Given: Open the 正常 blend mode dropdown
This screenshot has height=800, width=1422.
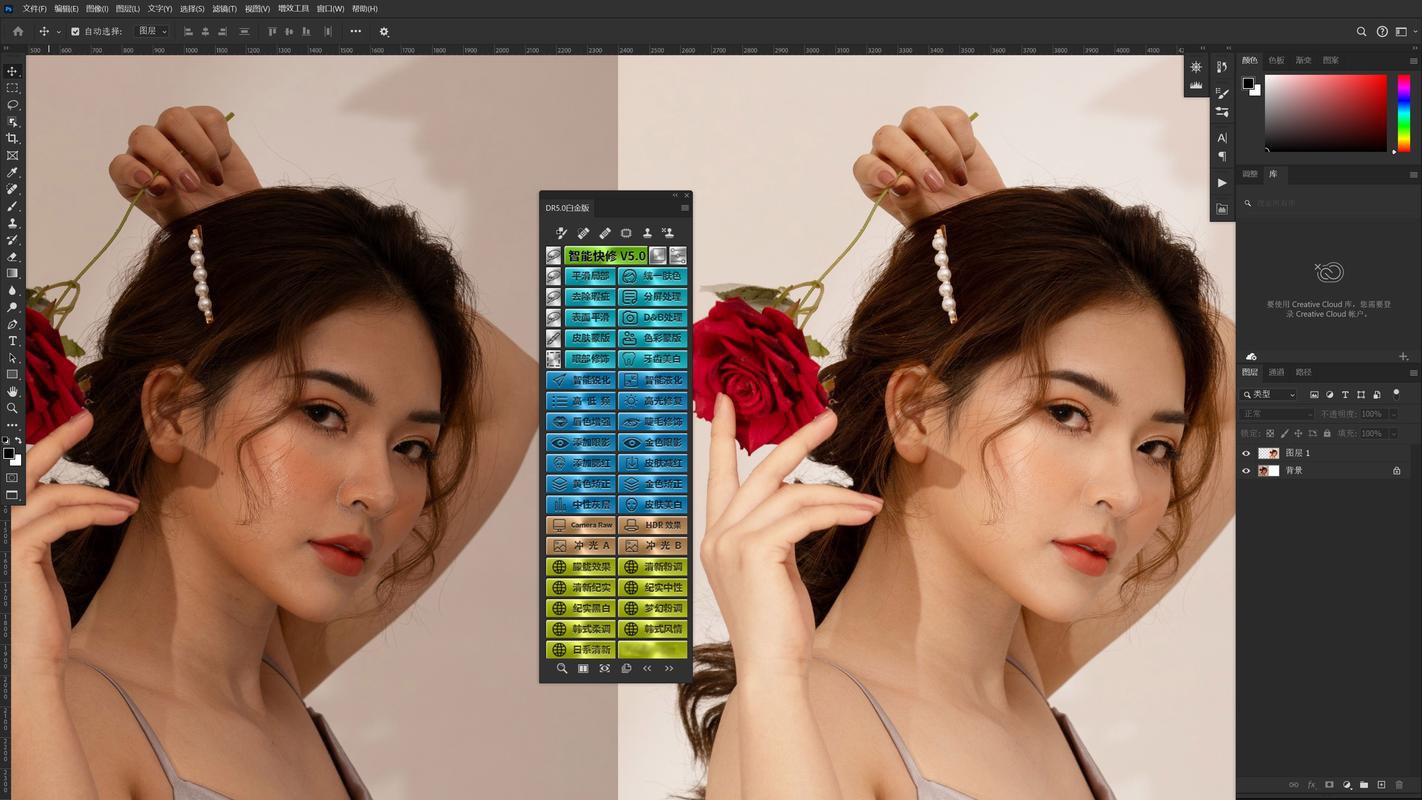Looking at the screenshot, I should 1277,414.
